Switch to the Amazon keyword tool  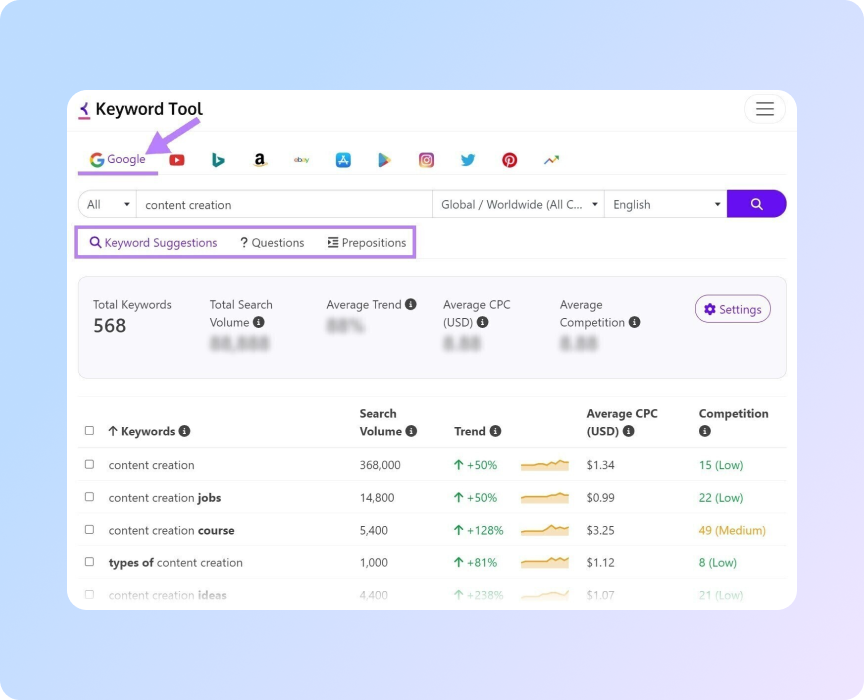tap(260, 159)
